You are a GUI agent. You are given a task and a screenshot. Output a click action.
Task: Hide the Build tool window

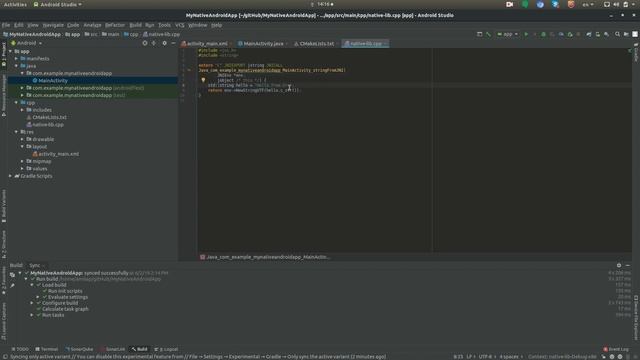(x=628, y=265)
